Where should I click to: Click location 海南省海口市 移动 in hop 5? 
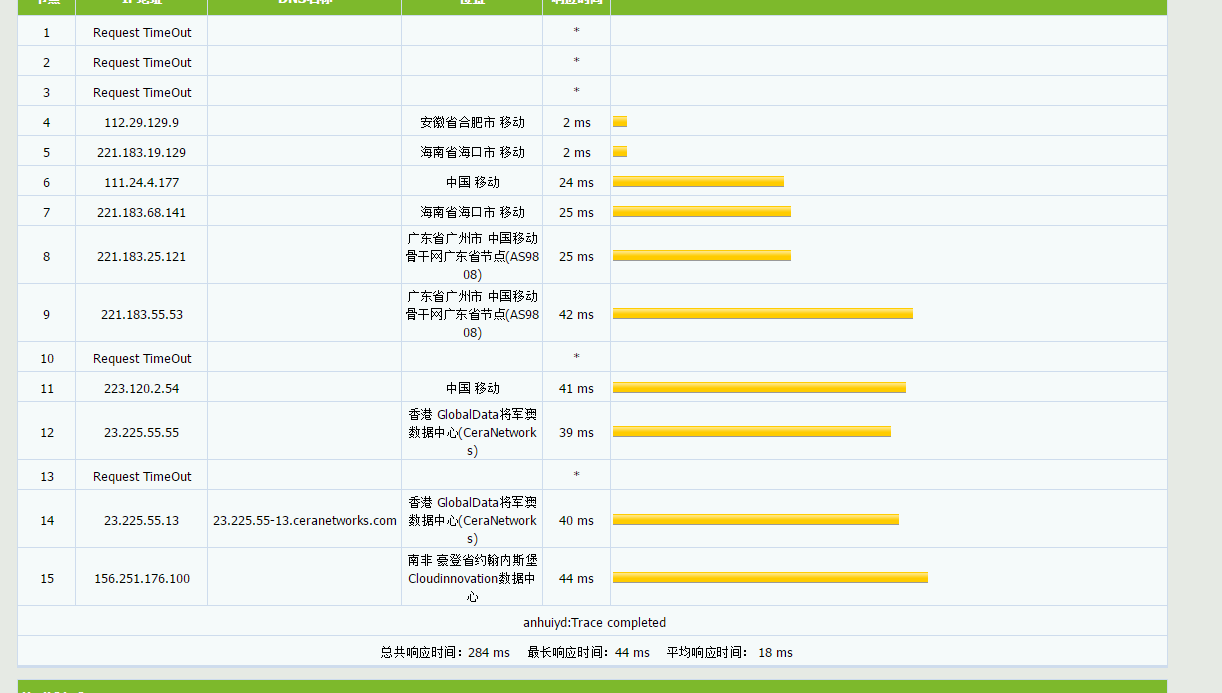472,152
